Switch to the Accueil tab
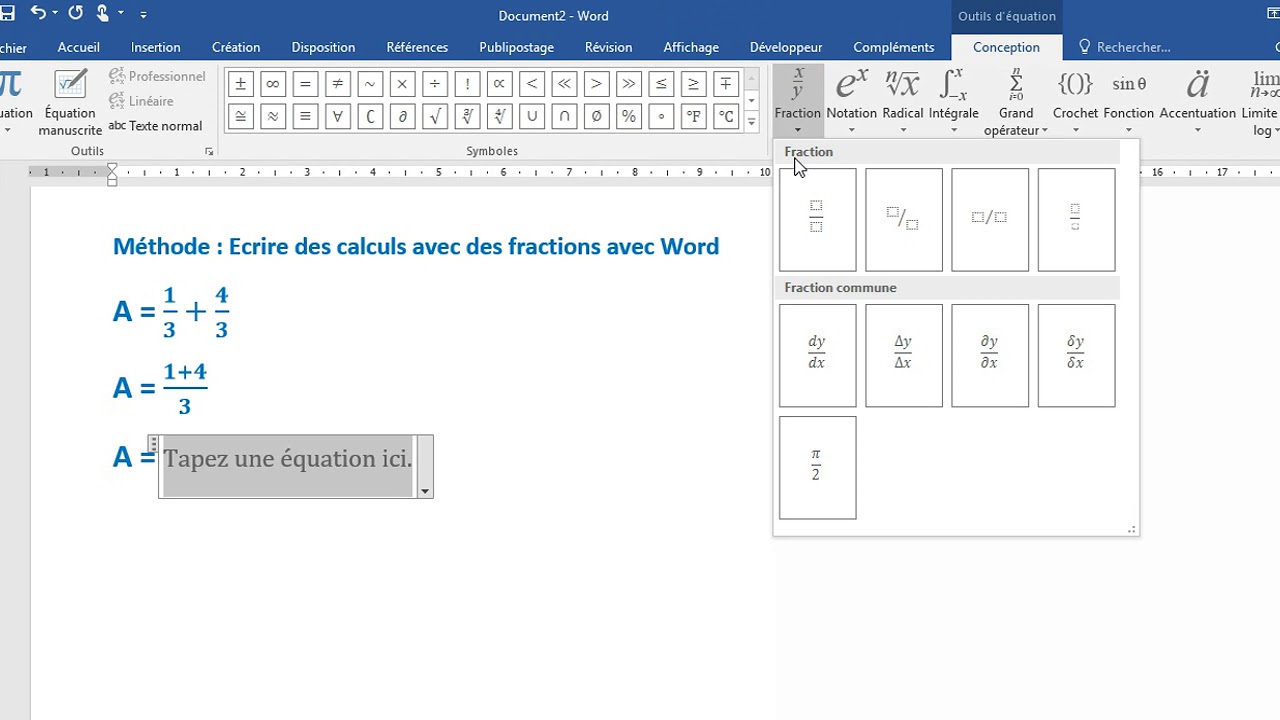Image resolution: width=1280 pixels, height=720 pixels. 79,47
